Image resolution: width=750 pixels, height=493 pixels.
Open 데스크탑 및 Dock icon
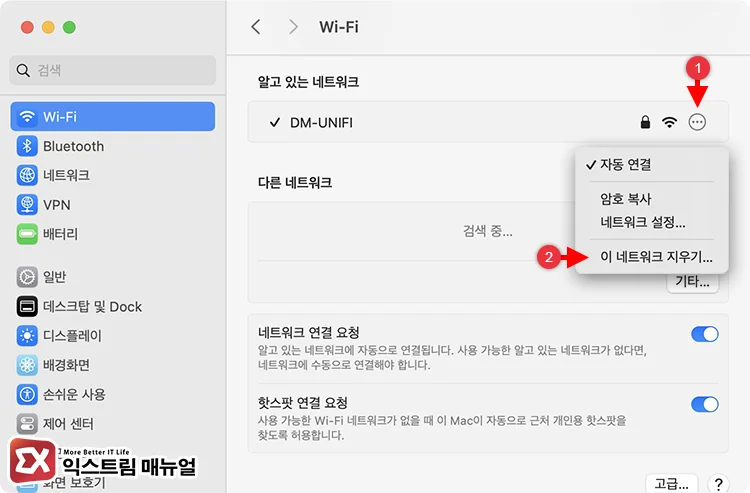coord(27,307)
